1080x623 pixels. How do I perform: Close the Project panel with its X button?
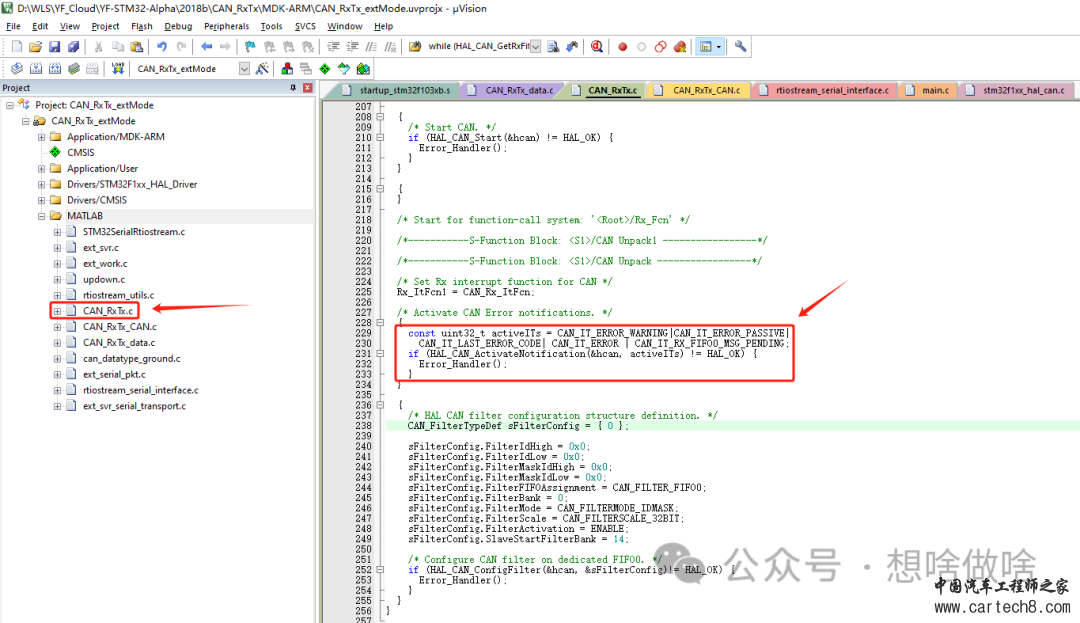tap(307, 86)
